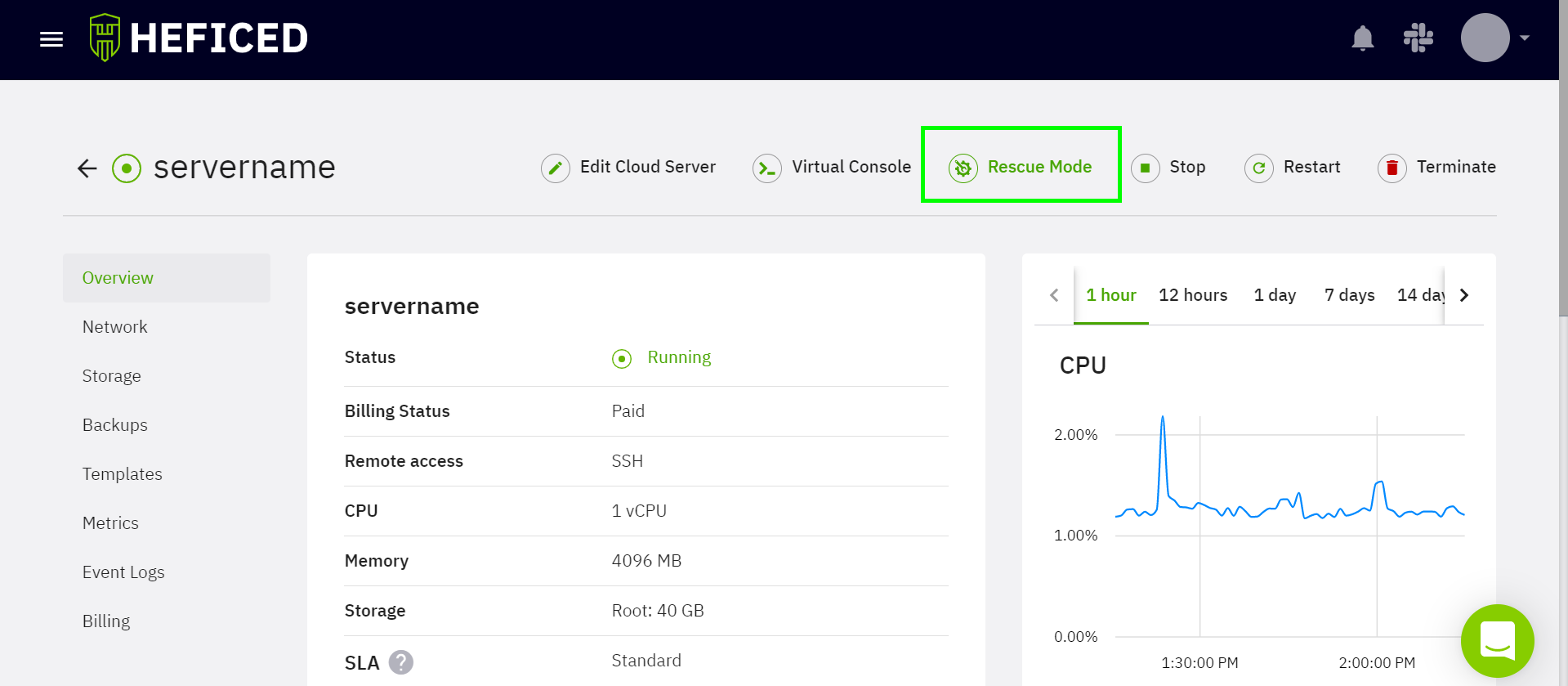This screenshot has height=686, width=1568.
Task: Open Event Logs in the sidebar
Action: [123, 572]
